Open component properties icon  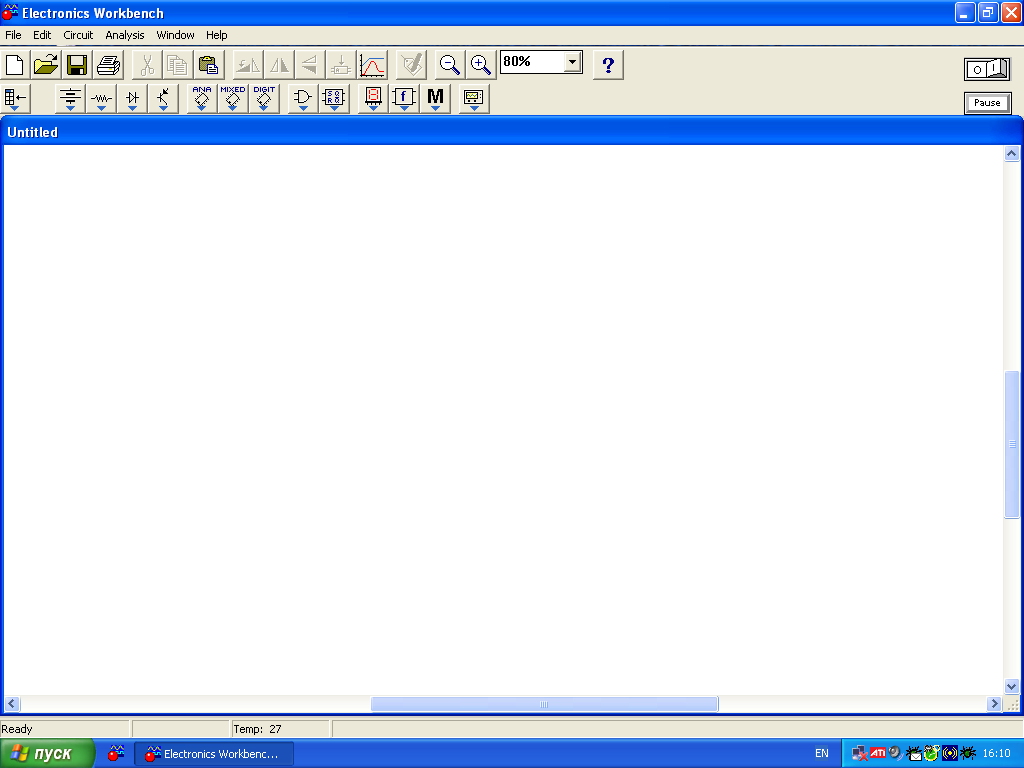click(x=411, y=65)
